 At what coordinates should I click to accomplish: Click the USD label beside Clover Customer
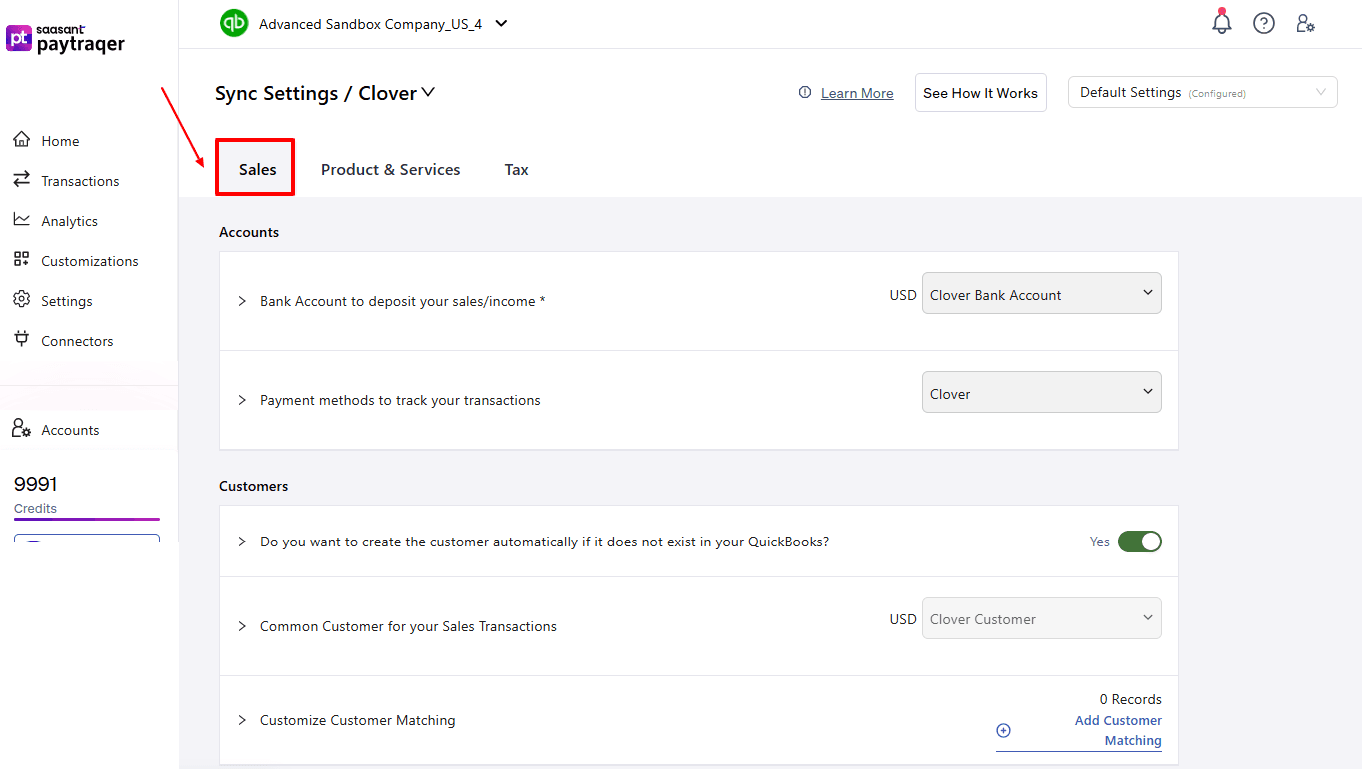903,619
